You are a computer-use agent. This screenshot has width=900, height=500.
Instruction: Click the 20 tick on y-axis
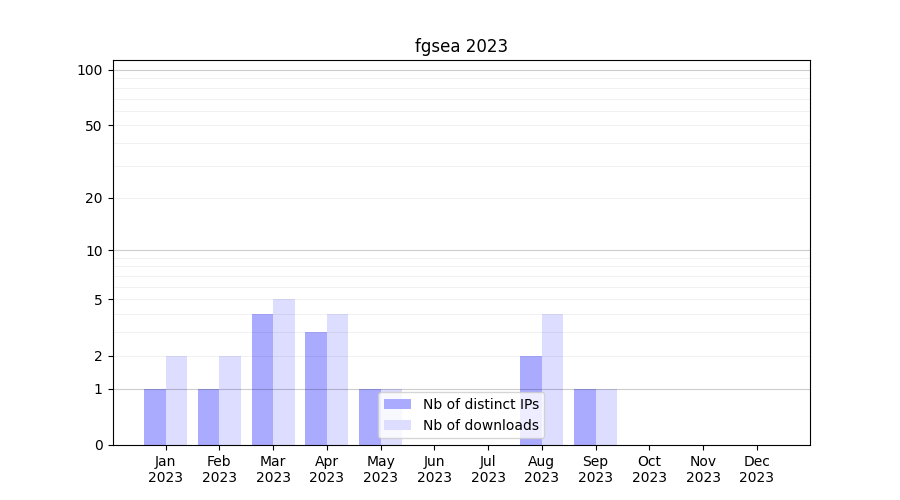click(94, 198)
